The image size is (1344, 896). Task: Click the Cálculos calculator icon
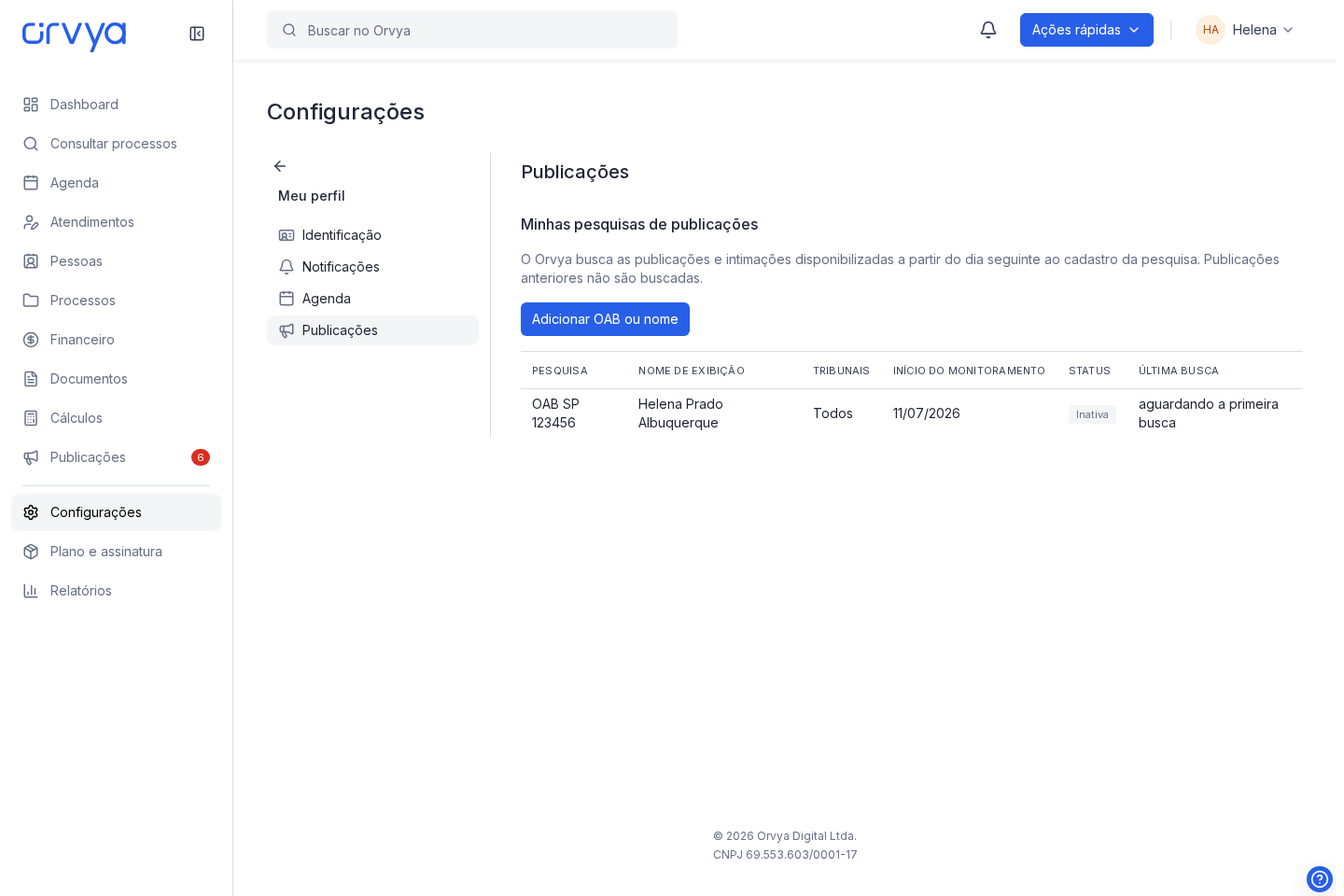click(31, 418)
